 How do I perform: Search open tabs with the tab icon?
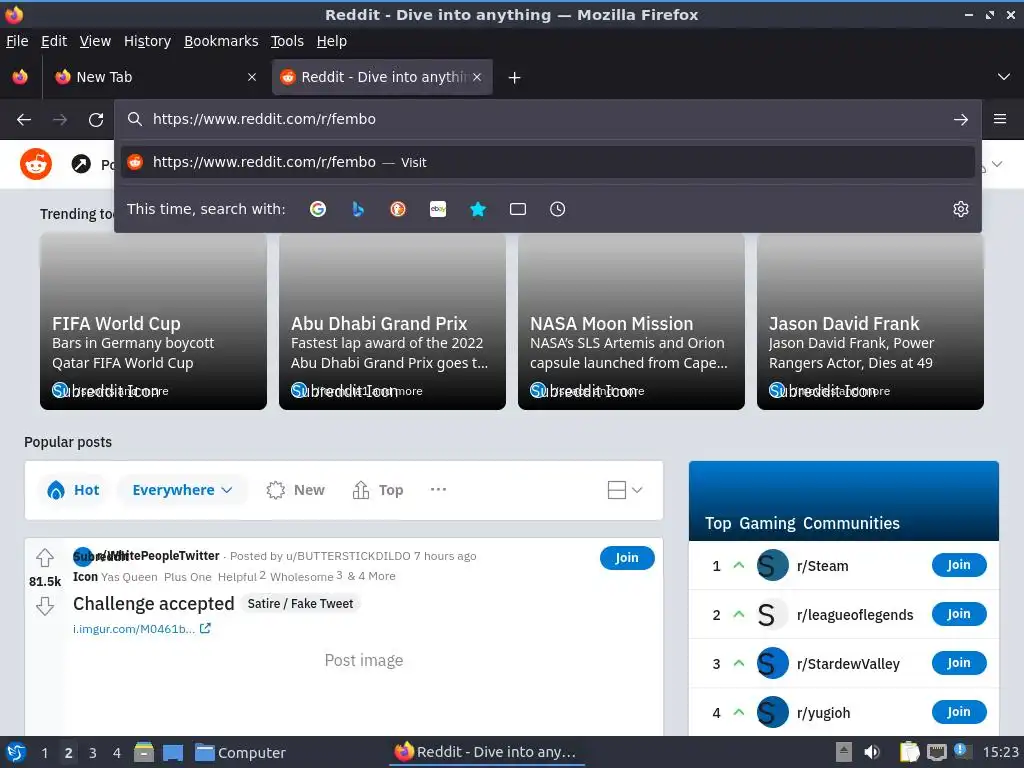518,209
